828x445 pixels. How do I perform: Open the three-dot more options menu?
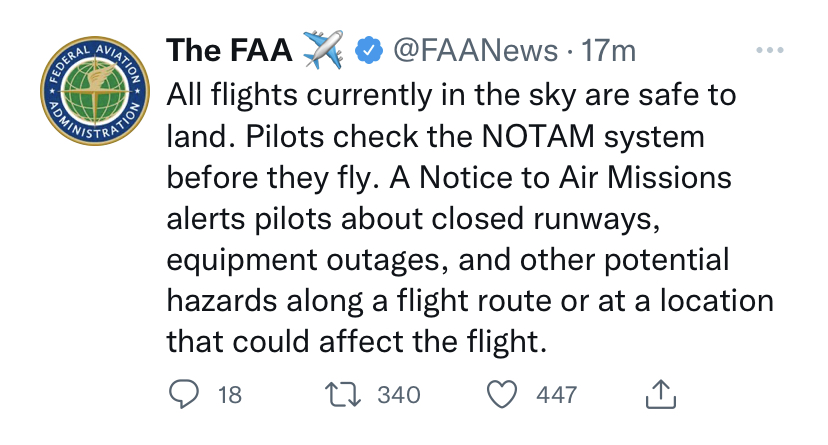pyautogui.click(x=771, y=49)
